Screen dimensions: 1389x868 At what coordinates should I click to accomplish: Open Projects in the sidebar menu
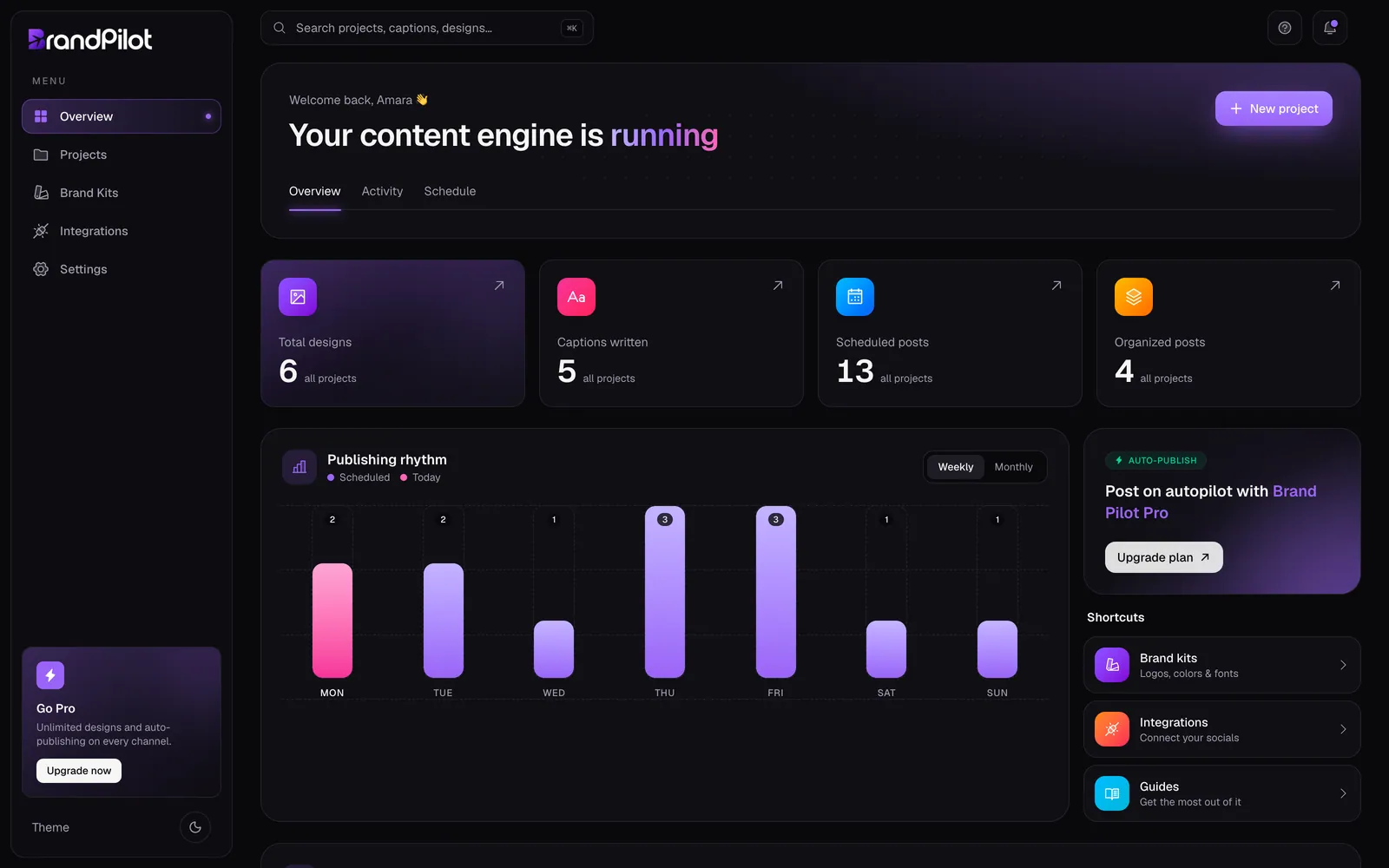coord(122,155)
